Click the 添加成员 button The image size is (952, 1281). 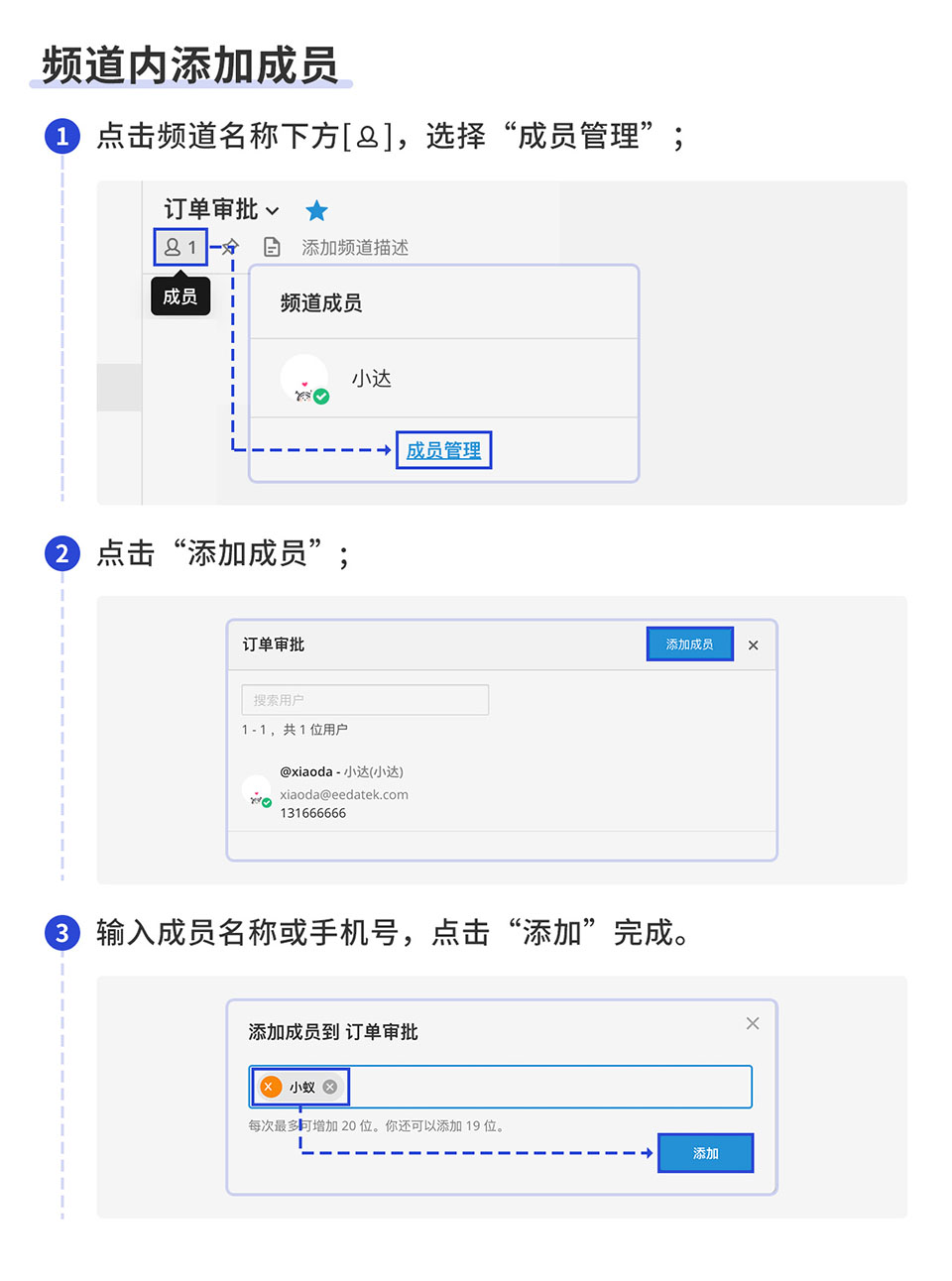(x=689, y=644)
